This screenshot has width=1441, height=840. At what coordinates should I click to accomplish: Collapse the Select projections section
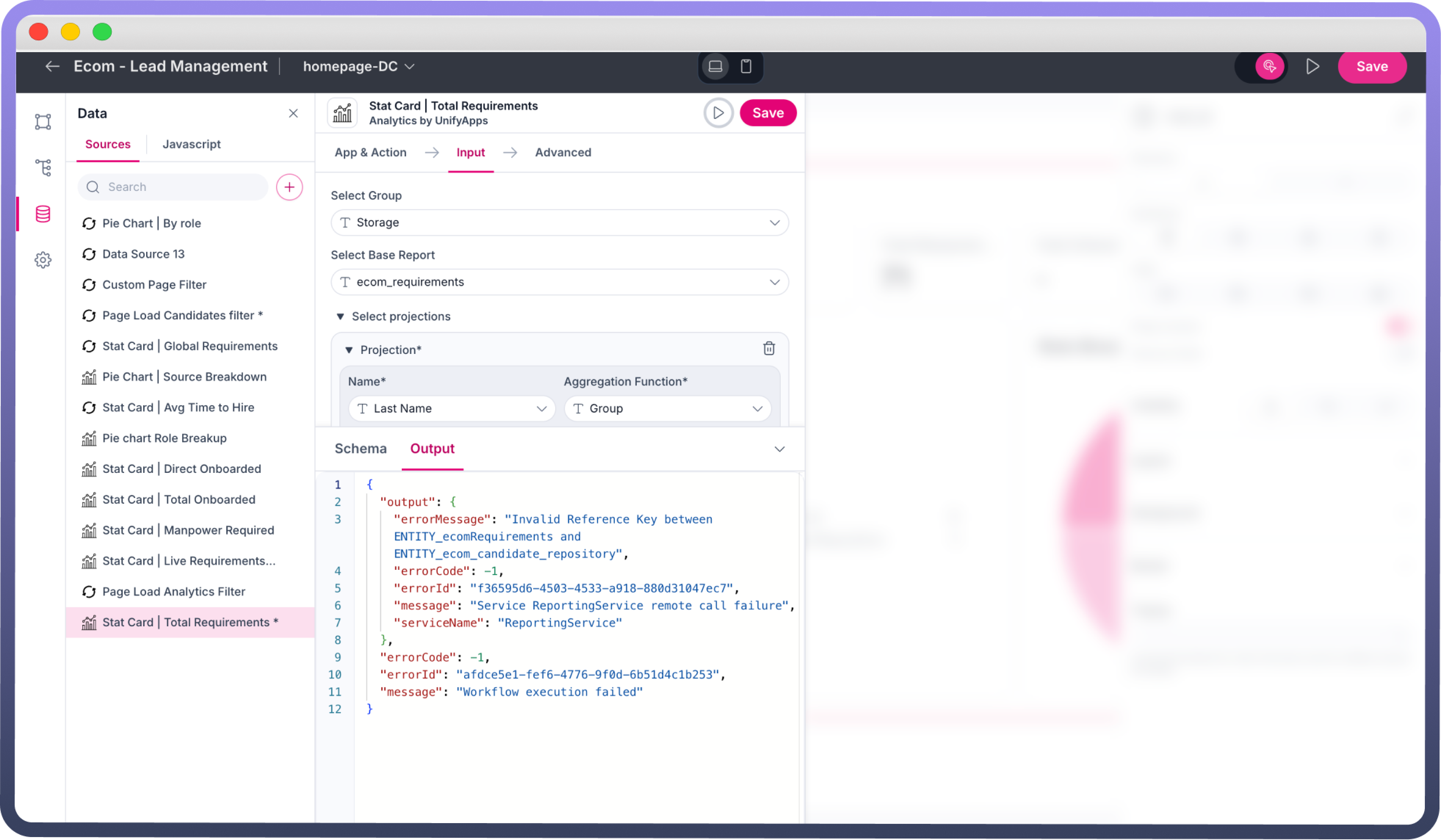pos(340,316)
